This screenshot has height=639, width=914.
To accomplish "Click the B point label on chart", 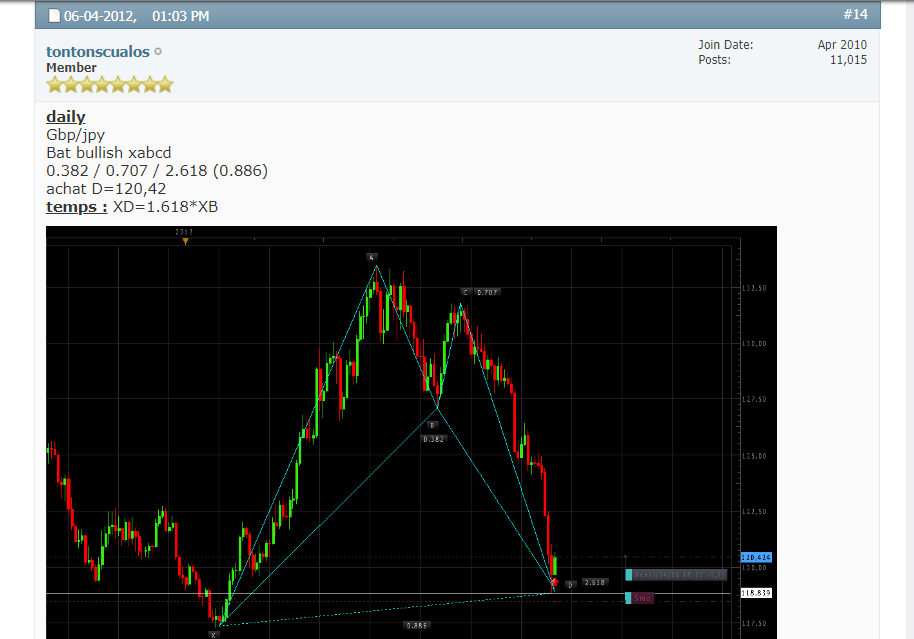I will tap(433, 425).
